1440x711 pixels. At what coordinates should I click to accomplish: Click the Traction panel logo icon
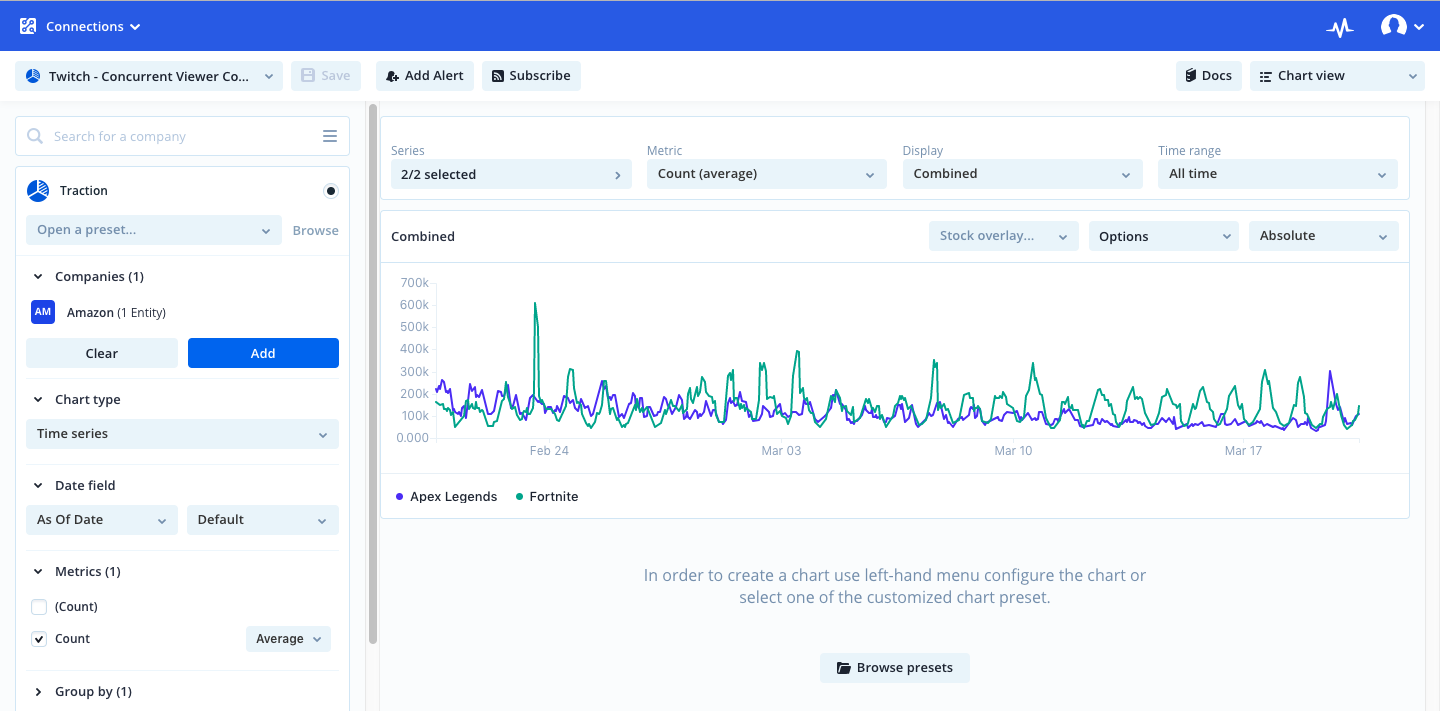point(38,190)
